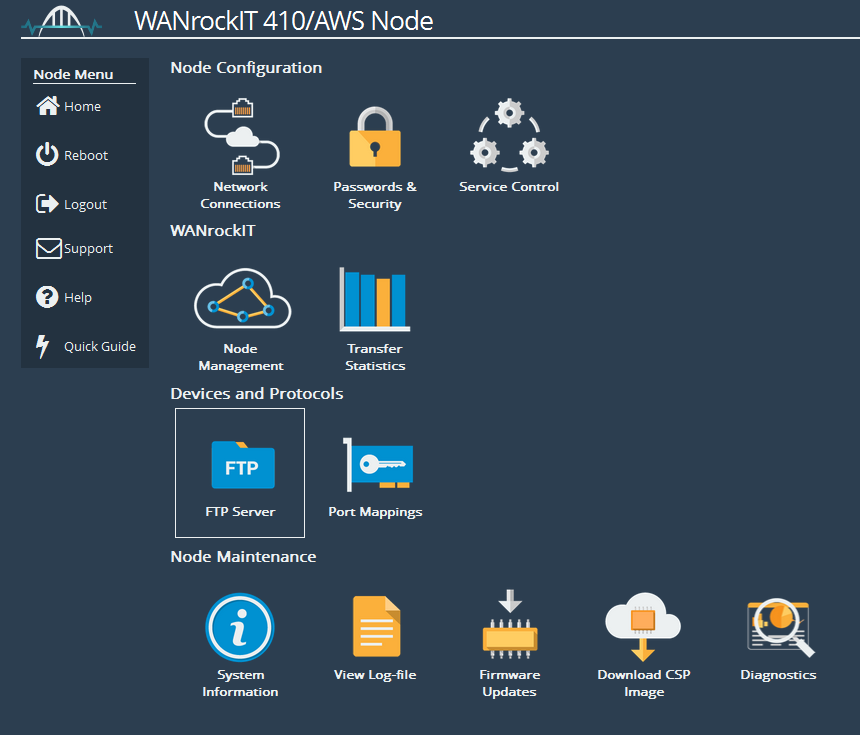
Task: Click the Node Configuration section heading
Action: pos(246,67)
